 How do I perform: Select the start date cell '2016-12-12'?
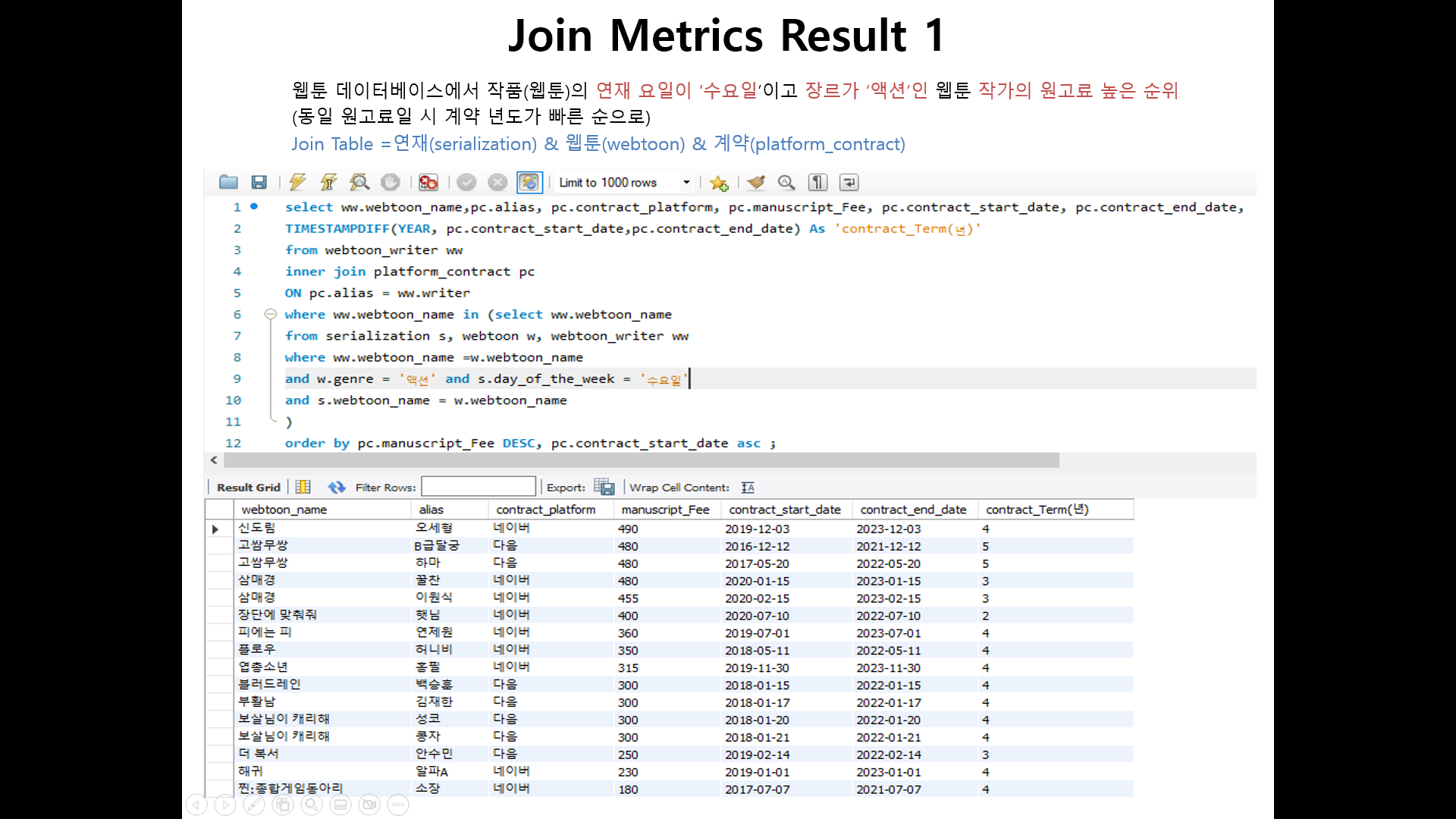786,546
